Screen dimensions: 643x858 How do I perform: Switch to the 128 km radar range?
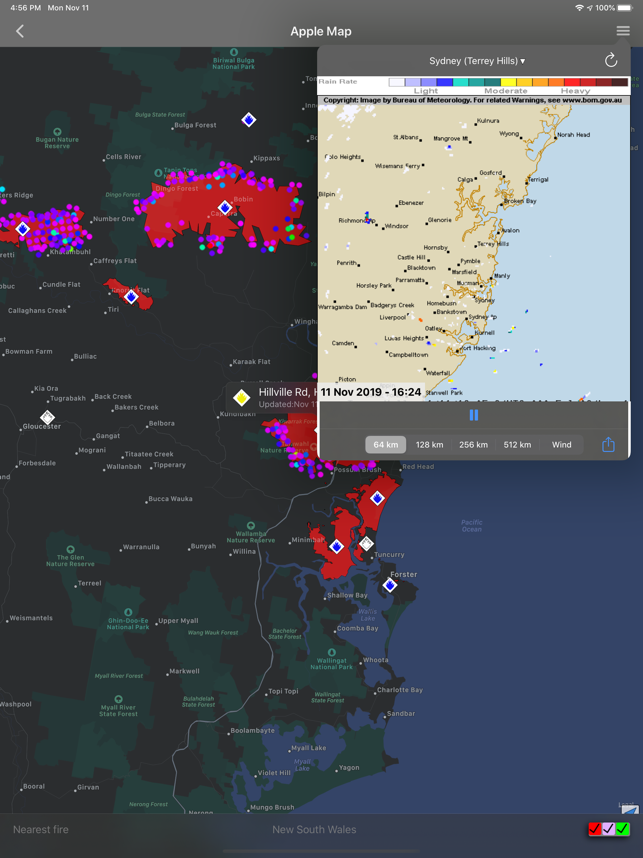(430, 444)
